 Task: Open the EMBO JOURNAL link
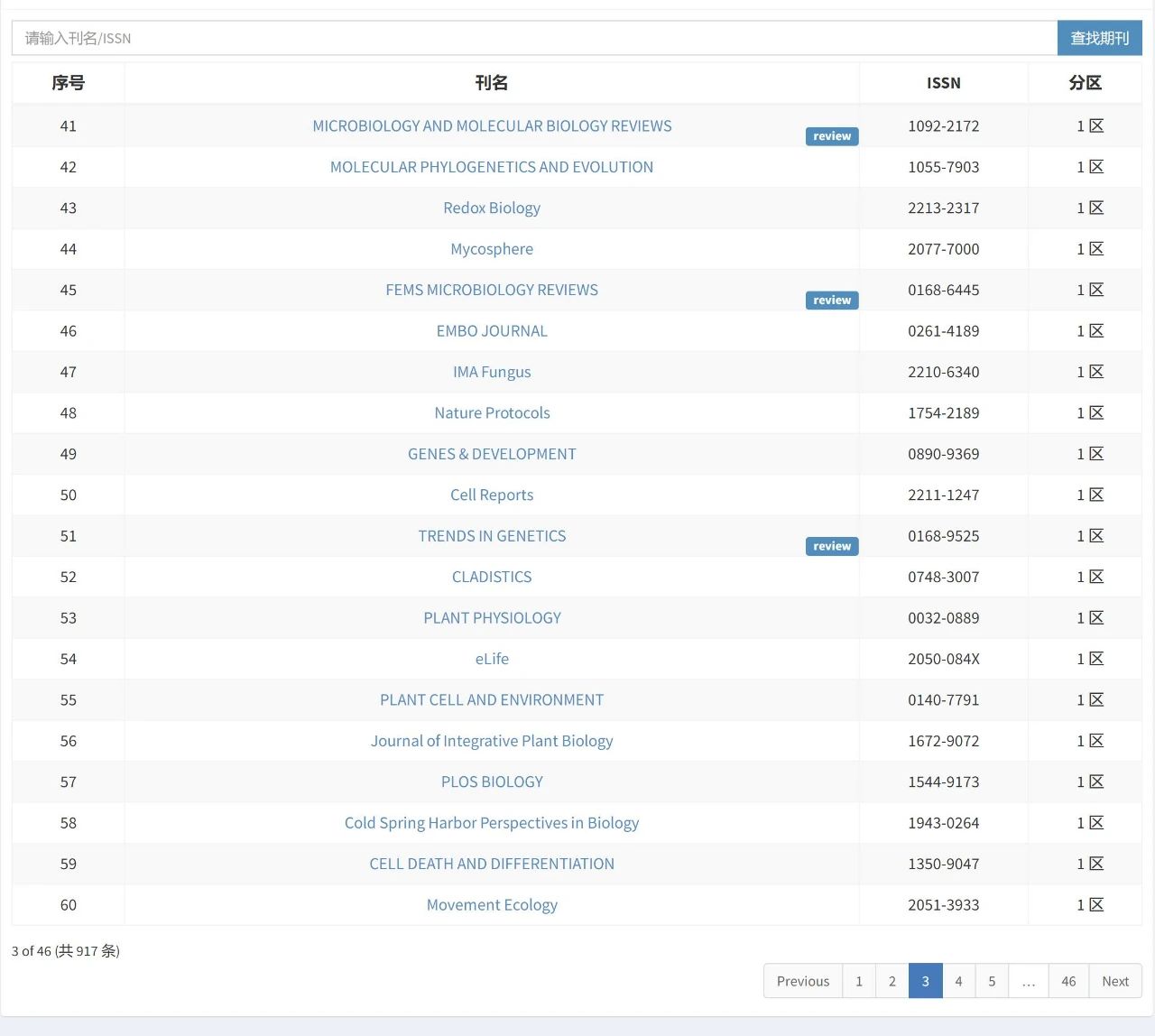[x=492, y=331]
